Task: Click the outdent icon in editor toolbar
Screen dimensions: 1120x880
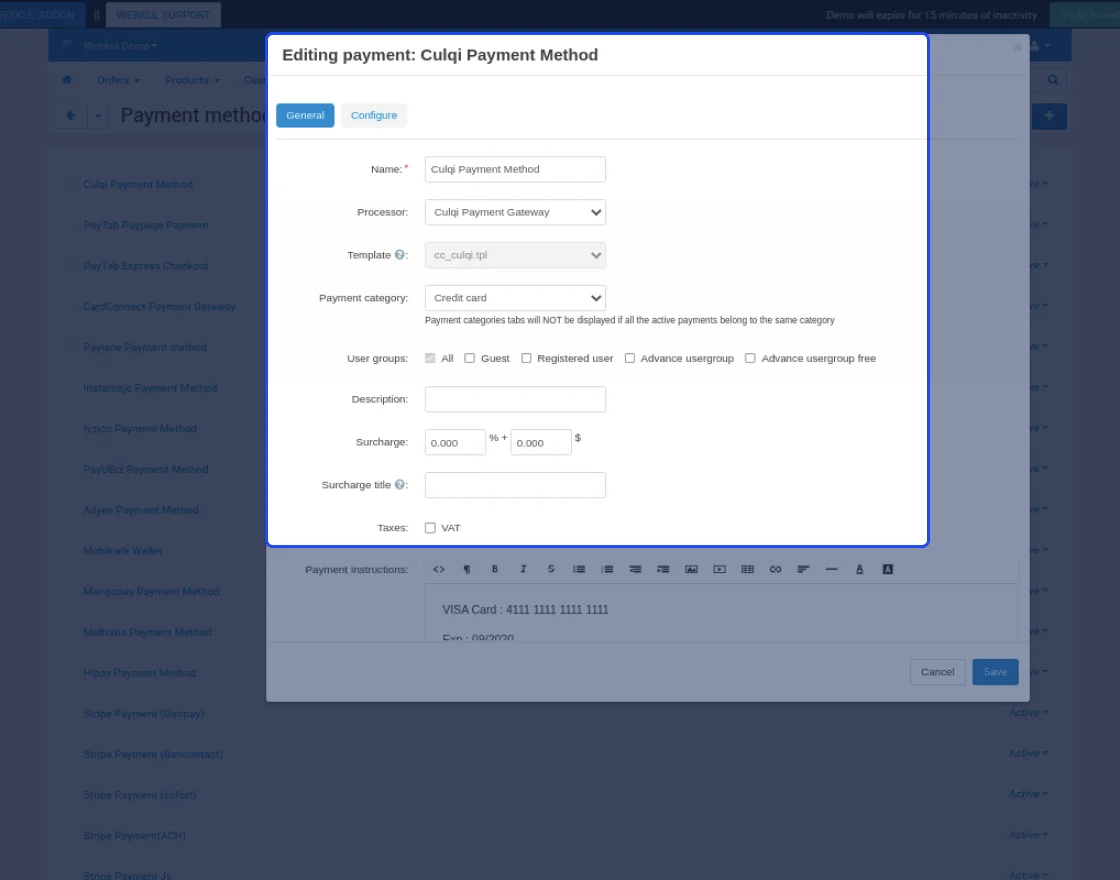Action: coord(635,569)
